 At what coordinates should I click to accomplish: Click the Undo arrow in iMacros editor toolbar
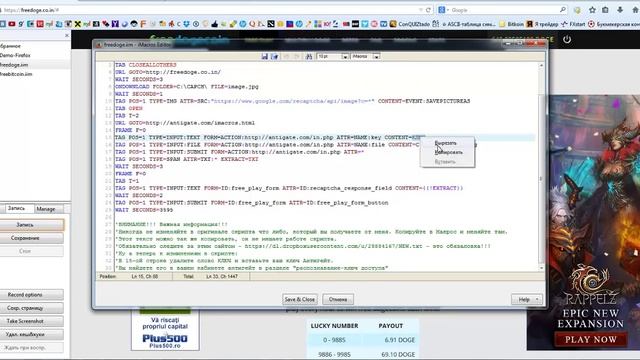[x=287, y=56]
